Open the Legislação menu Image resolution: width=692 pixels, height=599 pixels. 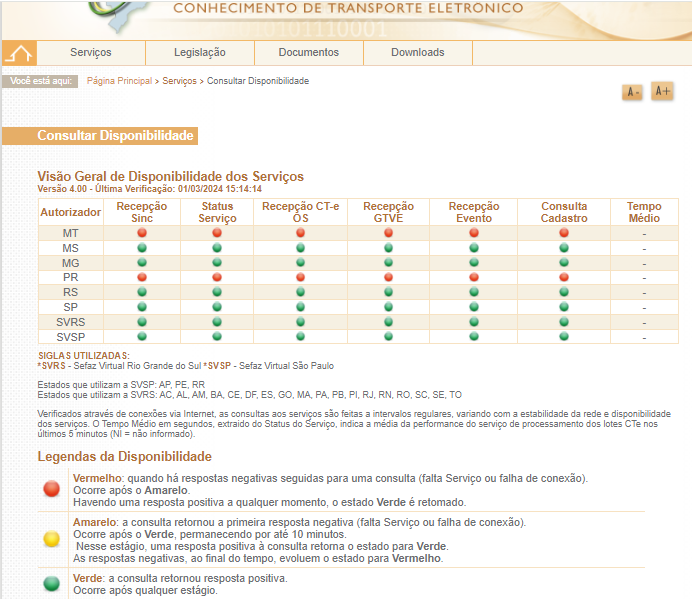click(x=200, y=53)
